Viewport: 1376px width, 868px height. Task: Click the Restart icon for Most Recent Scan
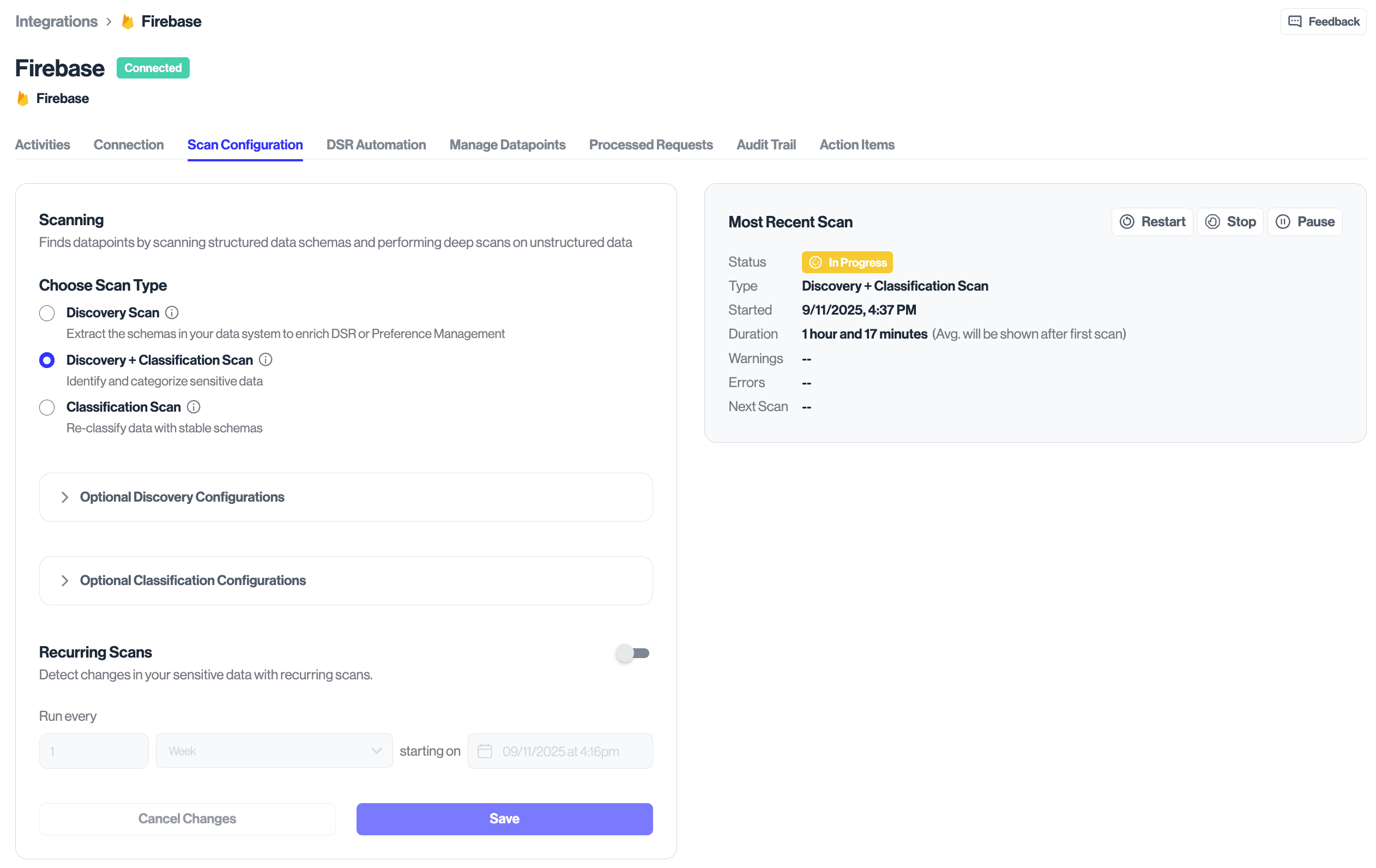pos(1127,222)
